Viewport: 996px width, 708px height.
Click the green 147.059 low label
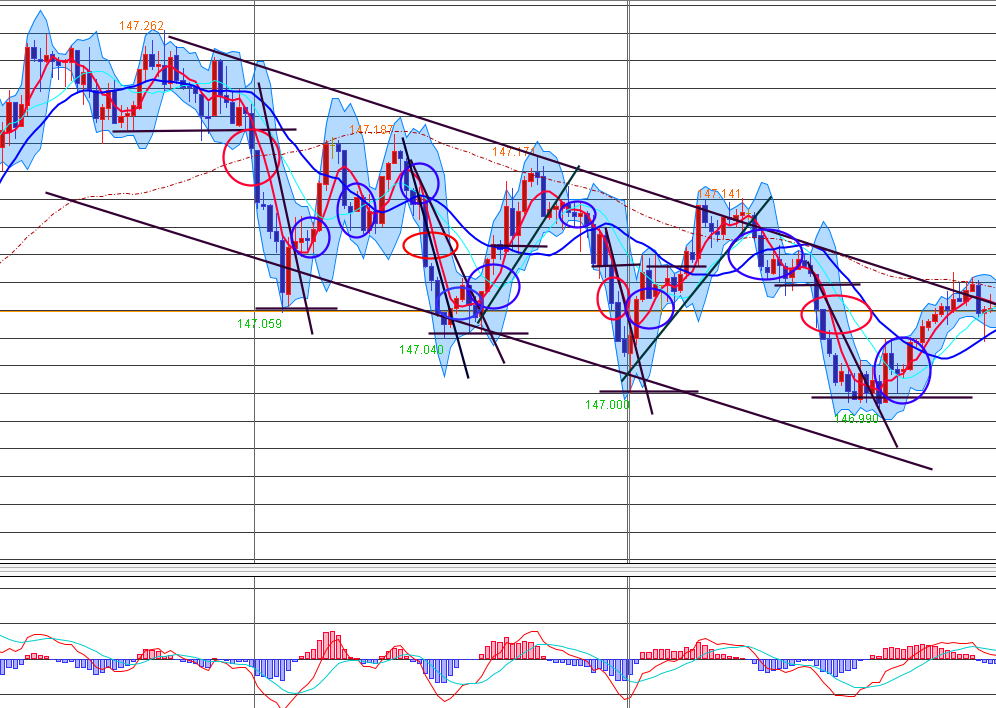pos(259,323)
